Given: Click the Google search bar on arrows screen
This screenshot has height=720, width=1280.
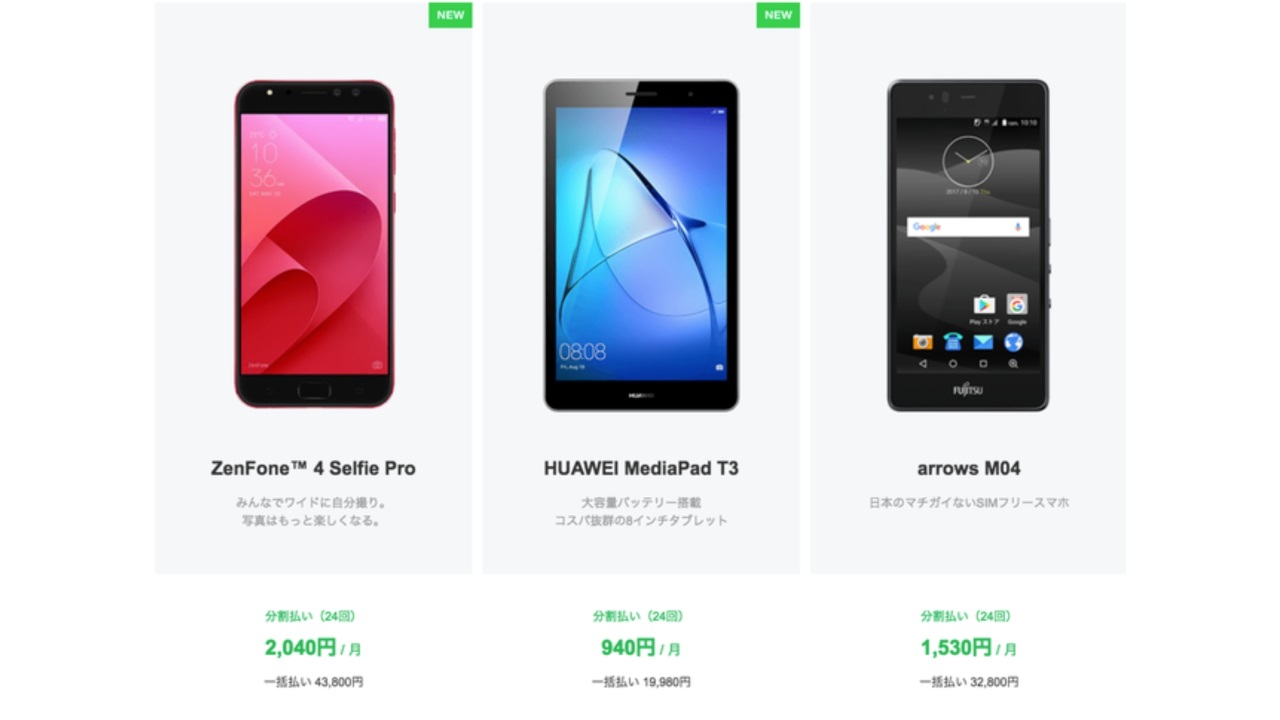Looking at the screenshot, I should [x=968, y=227].
